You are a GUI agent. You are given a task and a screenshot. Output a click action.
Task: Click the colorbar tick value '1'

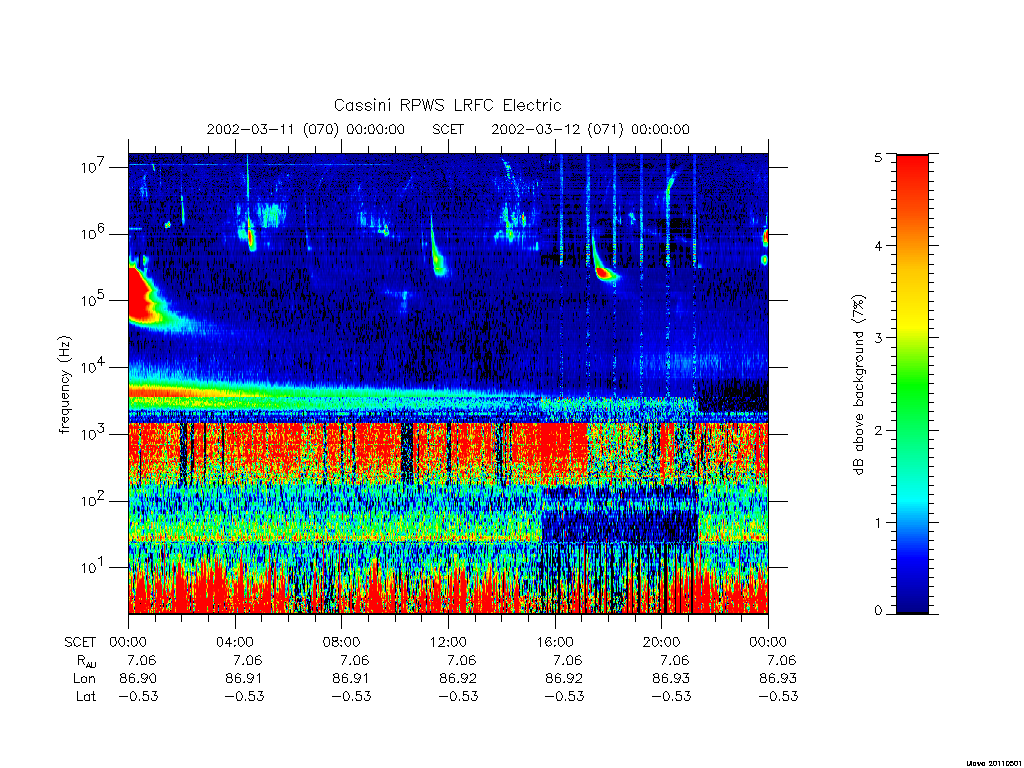tap(878, 522)
